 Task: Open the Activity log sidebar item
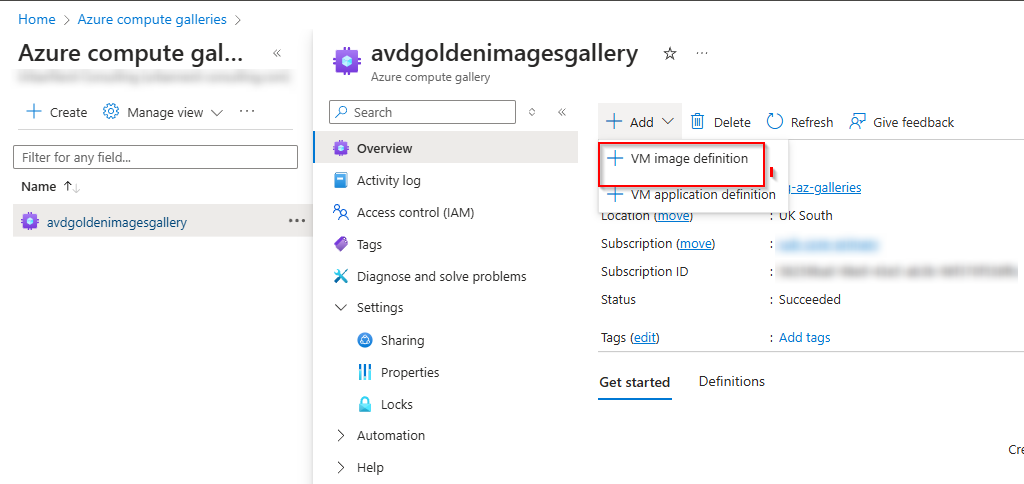[x=388, y=181]
